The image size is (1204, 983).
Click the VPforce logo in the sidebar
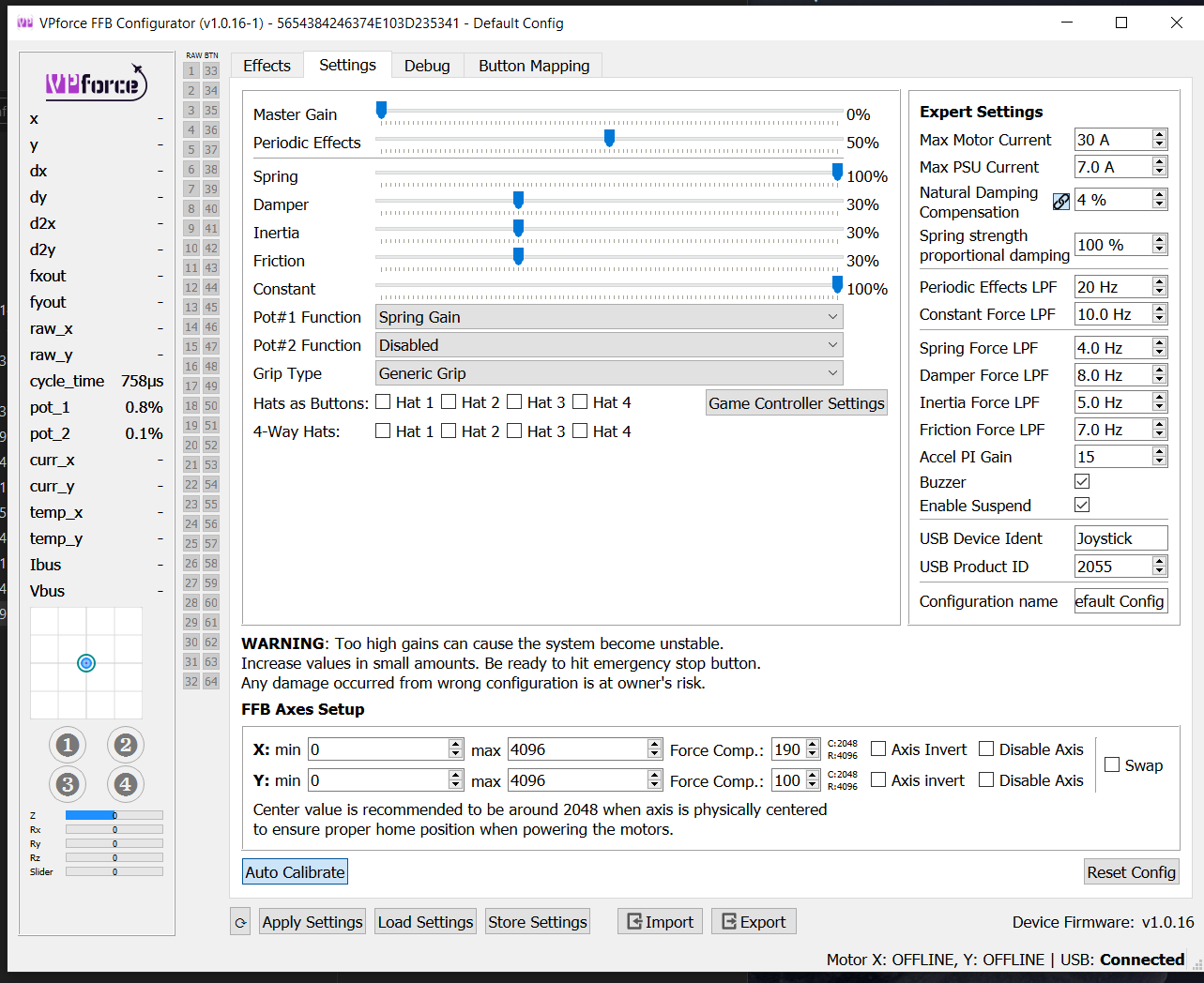click(97, 84)
